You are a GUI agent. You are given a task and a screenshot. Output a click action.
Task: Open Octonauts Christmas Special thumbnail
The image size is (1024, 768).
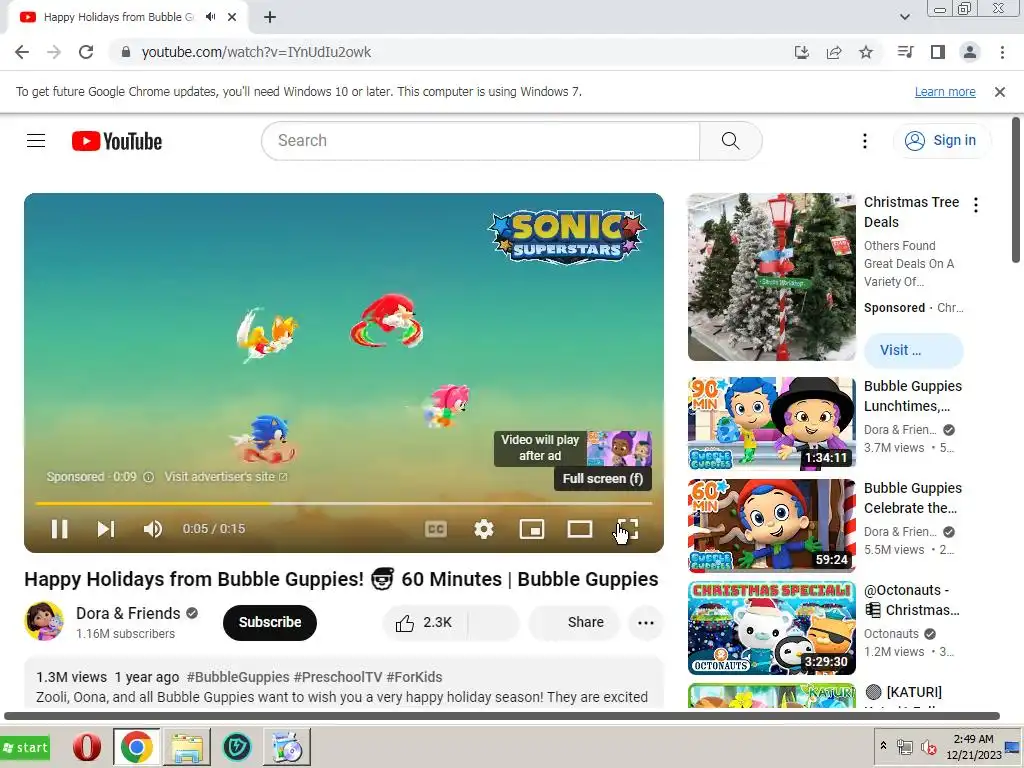[771, 628]
